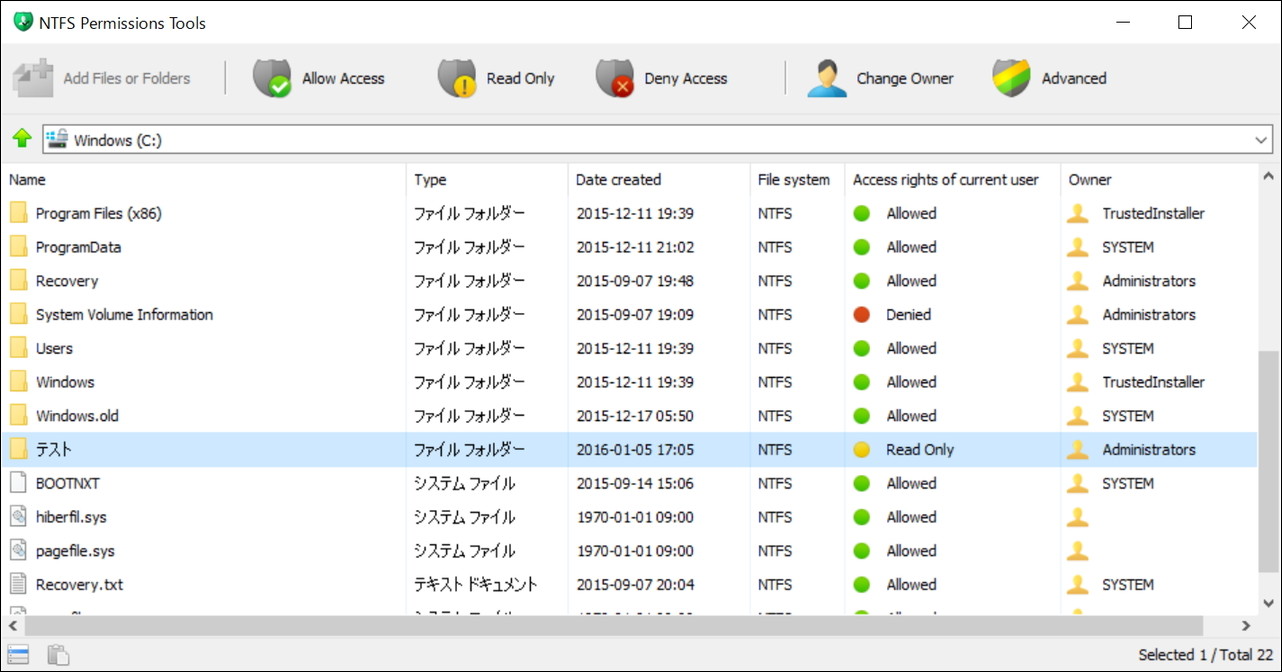Navigate up with the green arrow icon
This screenshot has height=672, width=1282.
click(x=21, y=138)
